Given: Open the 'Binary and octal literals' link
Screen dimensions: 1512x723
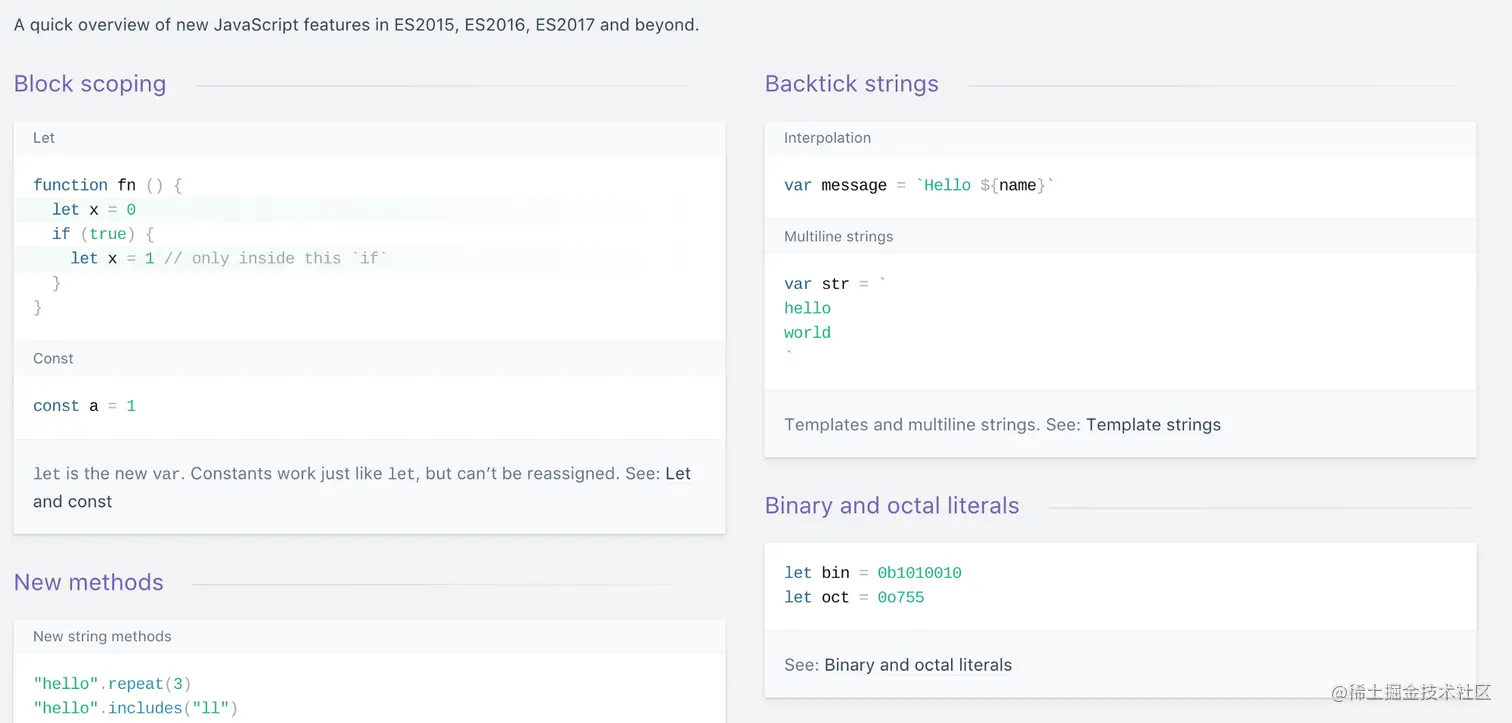Looking at the screenshot, I should tap(917, 665).
